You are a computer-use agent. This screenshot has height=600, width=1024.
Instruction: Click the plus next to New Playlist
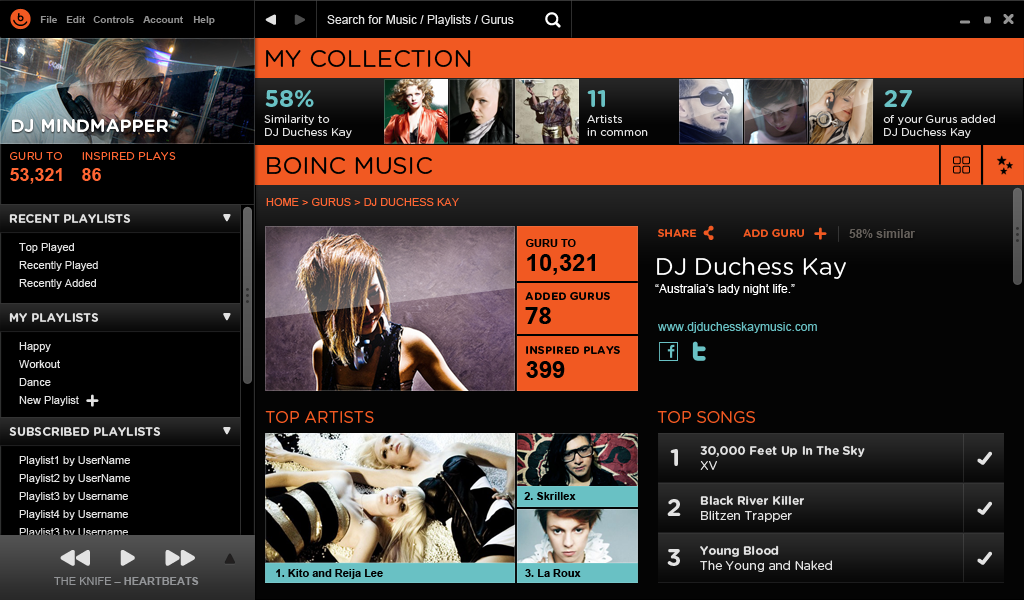(x=92, y=400)
